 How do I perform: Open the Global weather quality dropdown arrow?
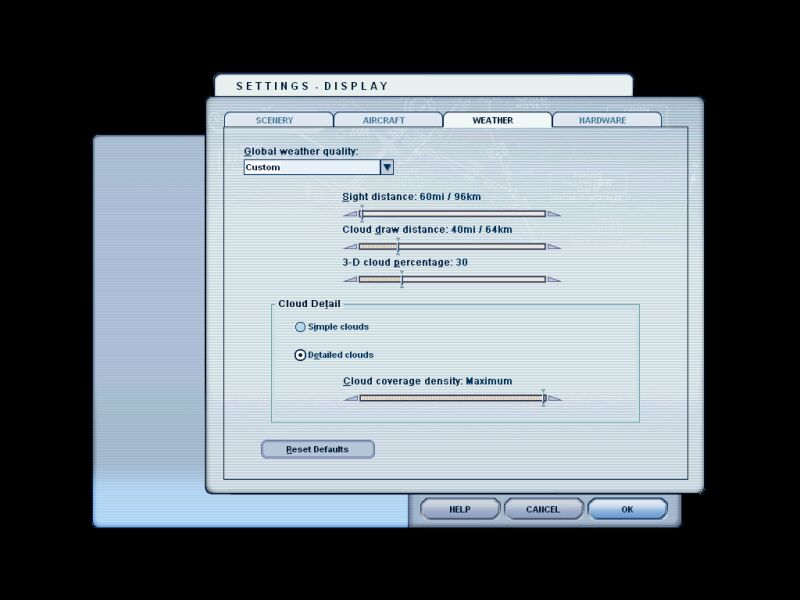(x=387, y=168)
